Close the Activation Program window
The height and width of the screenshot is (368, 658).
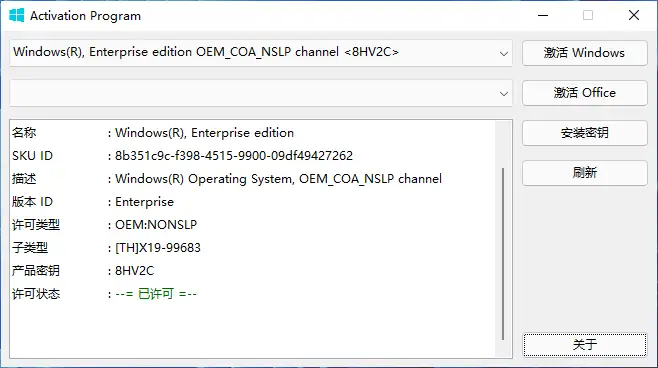click(634, 16)
